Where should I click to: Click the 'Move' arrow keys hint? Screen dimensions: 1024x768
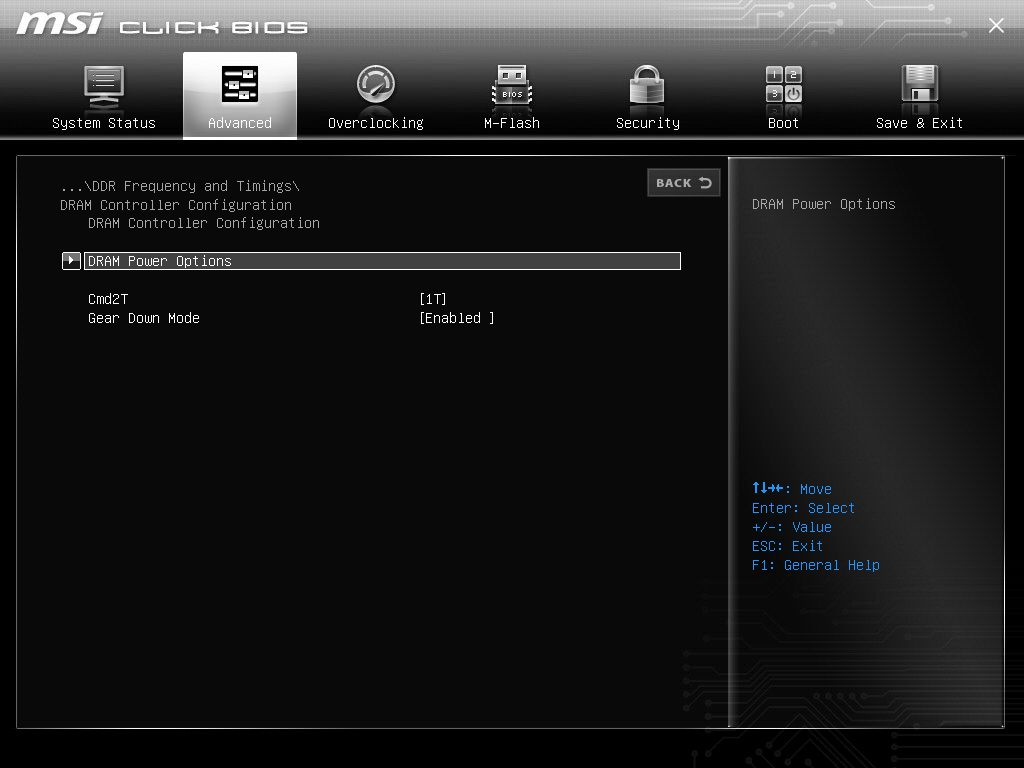pyautogui.click(x=792, y=488)
